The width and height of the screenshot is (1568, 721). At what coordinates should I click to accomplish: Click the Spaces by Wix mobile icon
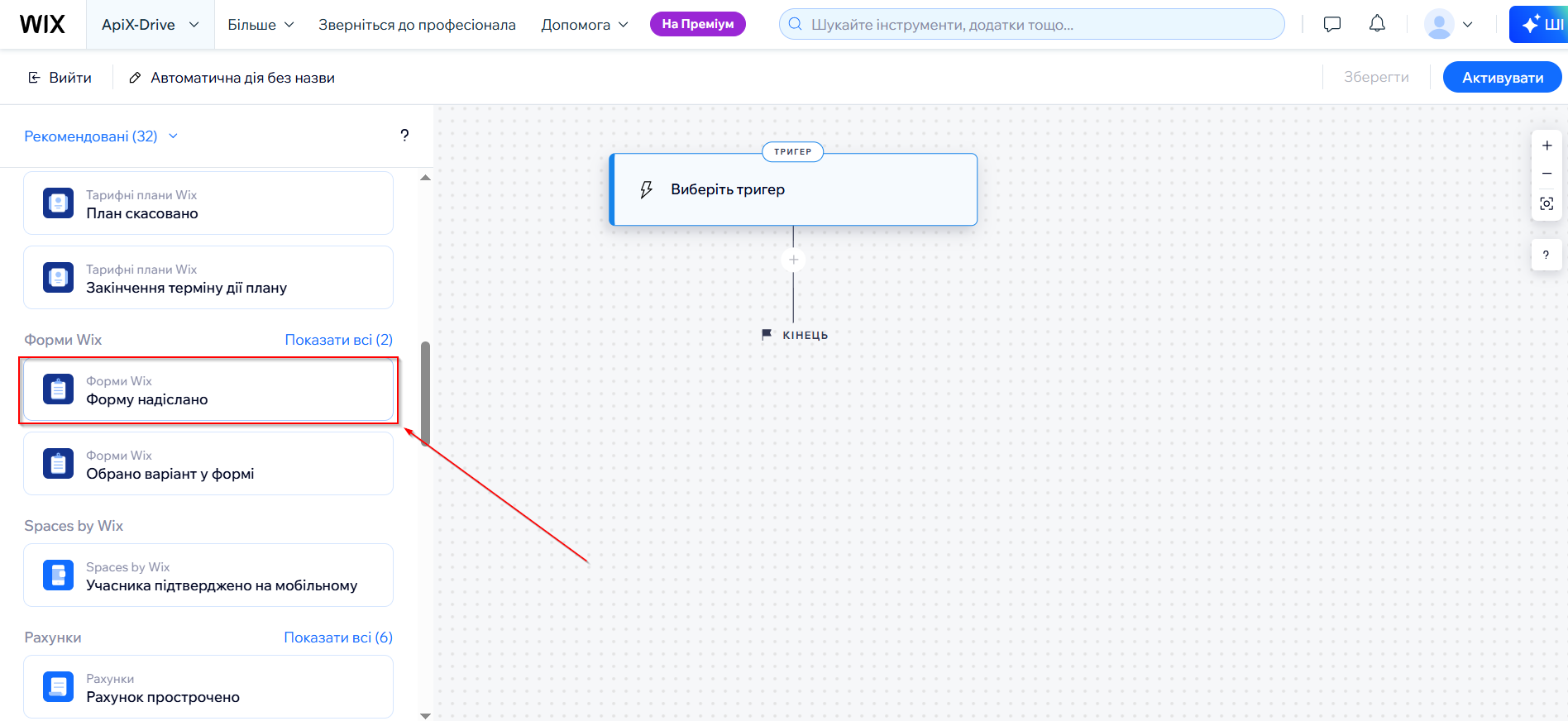58,575
